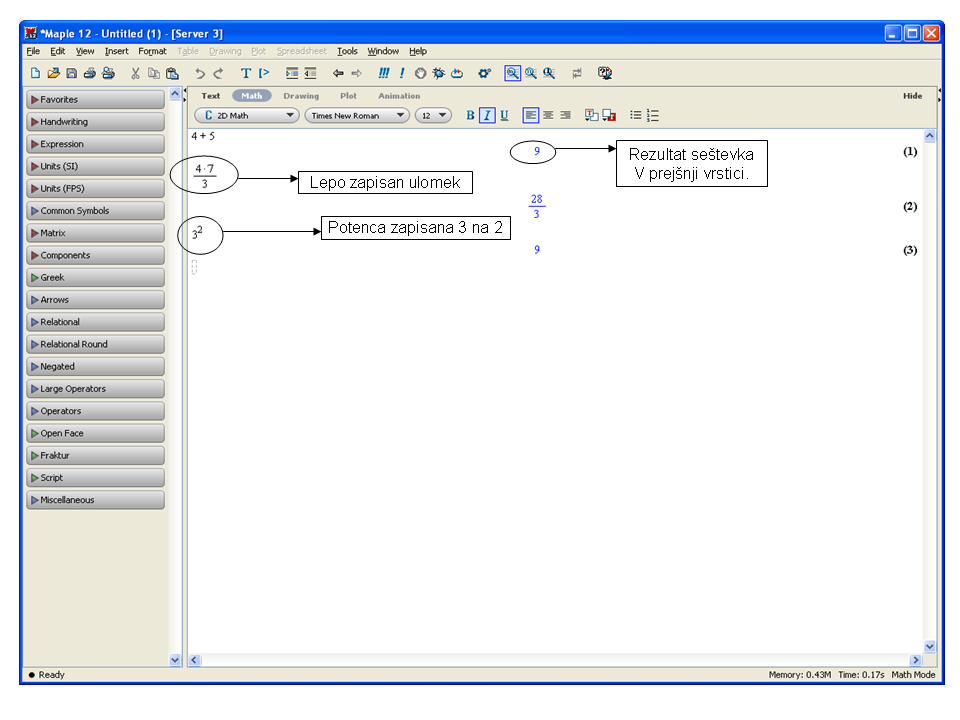The height and width of the screenshot is (720, 960).
Task: Click the Cut scissors icon
Action: point(136,73)
